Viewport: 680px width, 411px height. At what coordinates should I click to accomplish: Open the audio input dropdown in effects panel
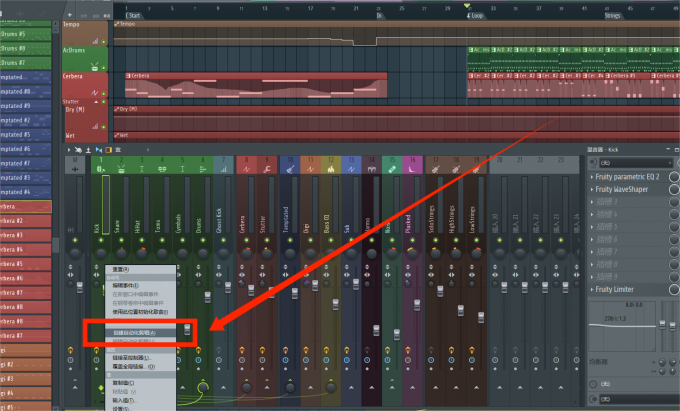pos(635,163)
